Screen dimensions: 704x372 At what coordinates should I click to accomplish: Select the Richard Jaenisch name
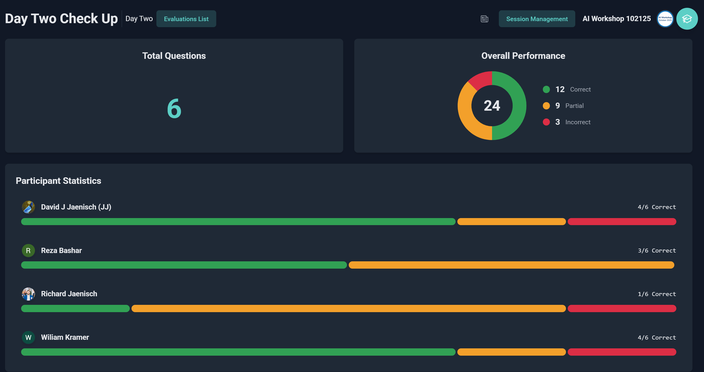(69, 294)
